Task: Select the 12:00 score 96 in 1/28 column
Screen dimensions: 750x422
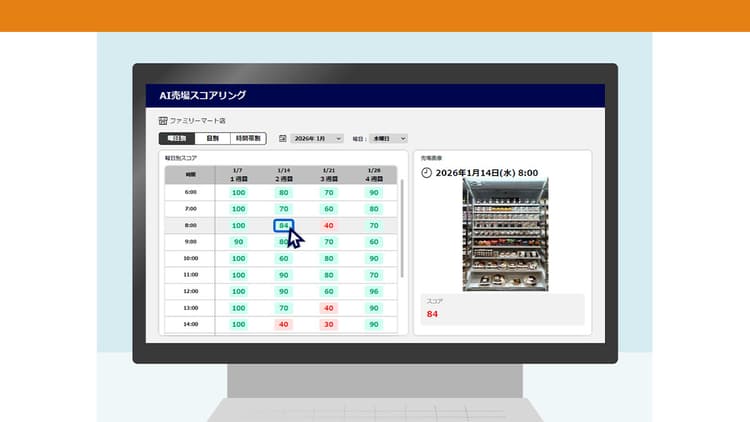Action: [374, 291]
